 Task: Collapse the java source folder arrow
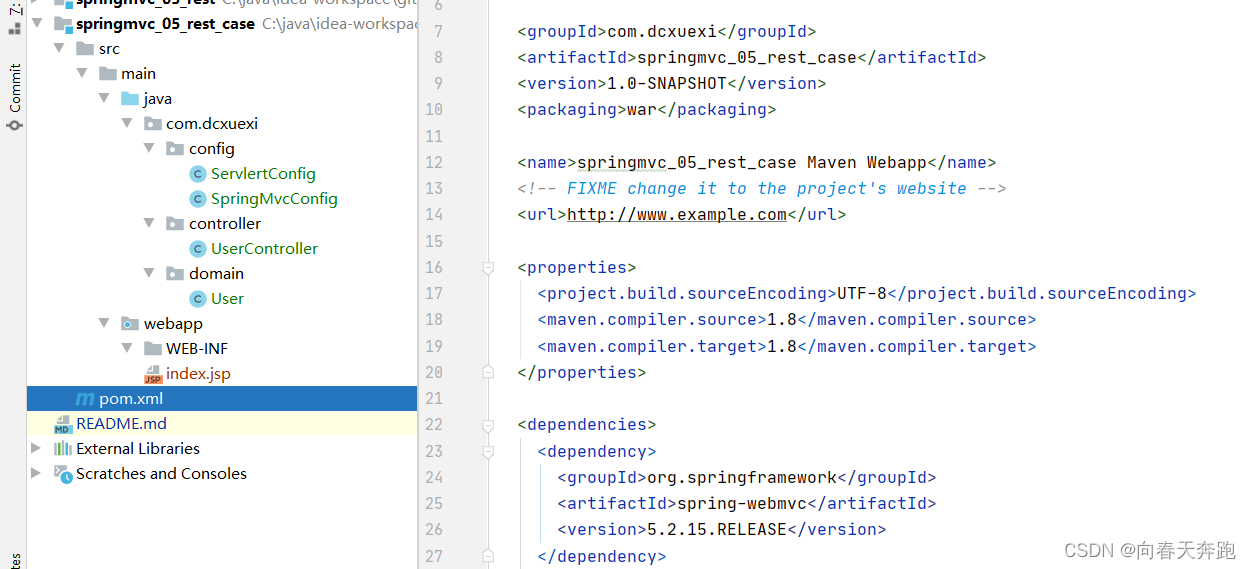click(x=104, y=98)
